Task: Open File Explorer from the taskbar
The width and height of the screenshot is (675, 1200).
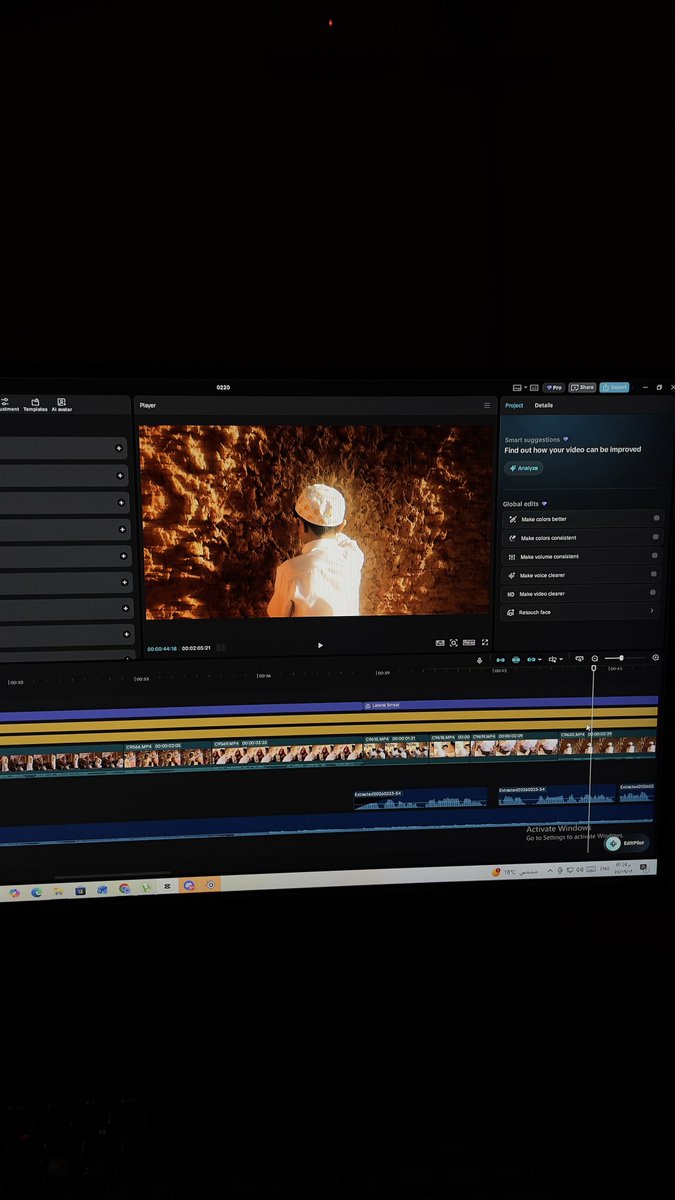Action: coord(58,890)
